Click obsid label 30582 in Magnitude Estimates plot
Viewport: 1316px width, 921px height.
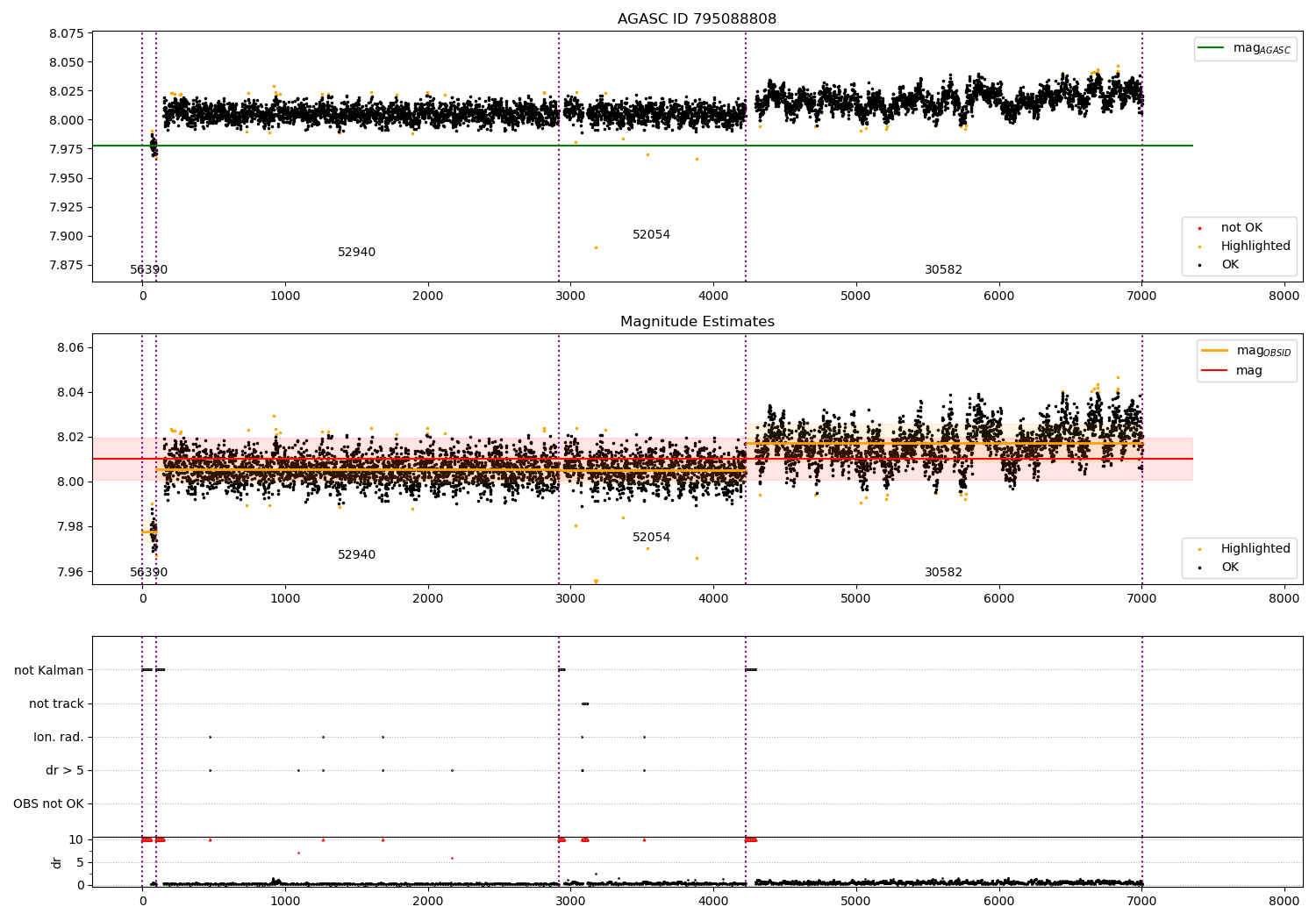(x=943, y=573)
